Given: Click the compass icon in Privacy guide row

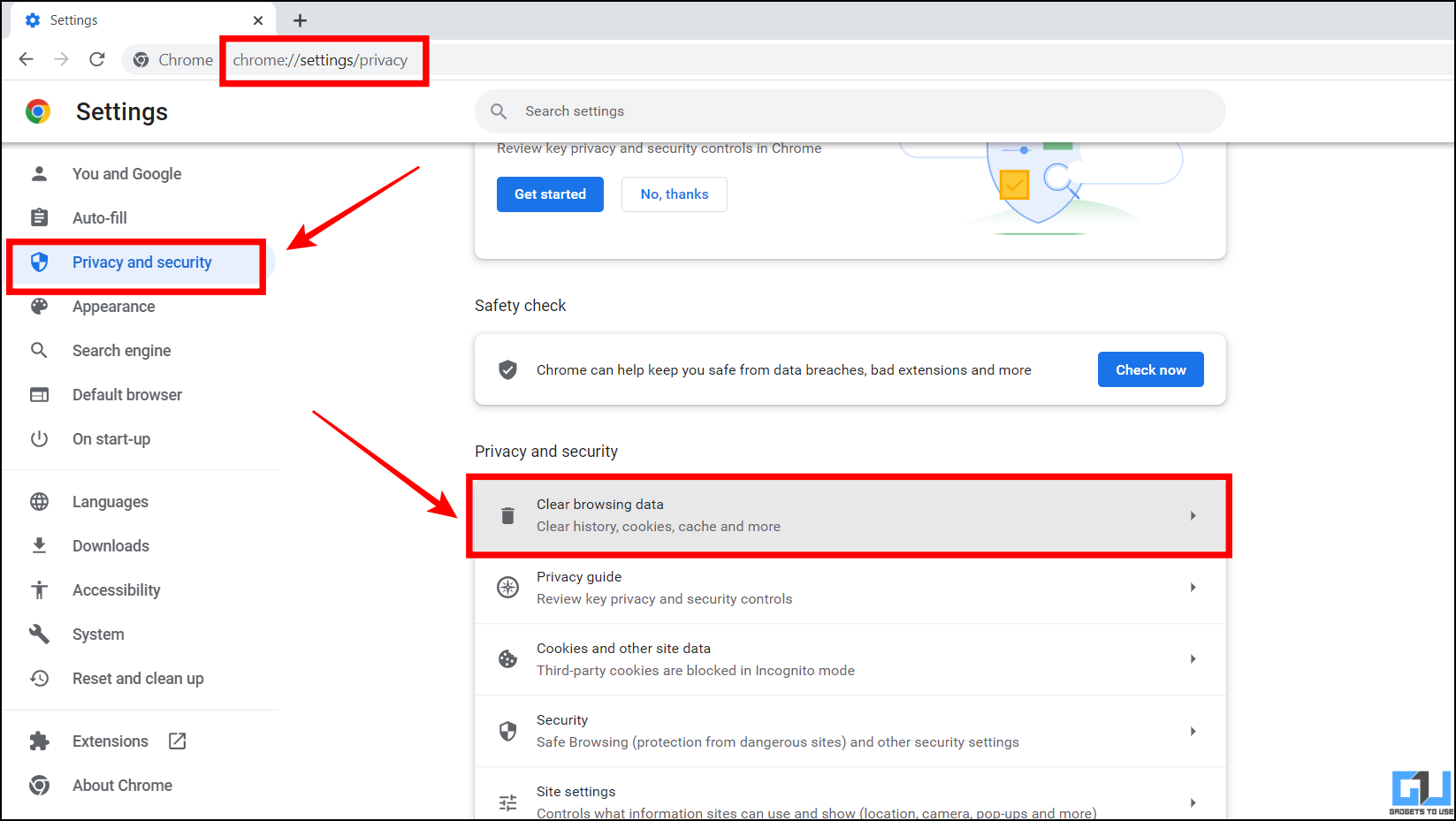Looking at the screenshot, I should tap(507, 587).
